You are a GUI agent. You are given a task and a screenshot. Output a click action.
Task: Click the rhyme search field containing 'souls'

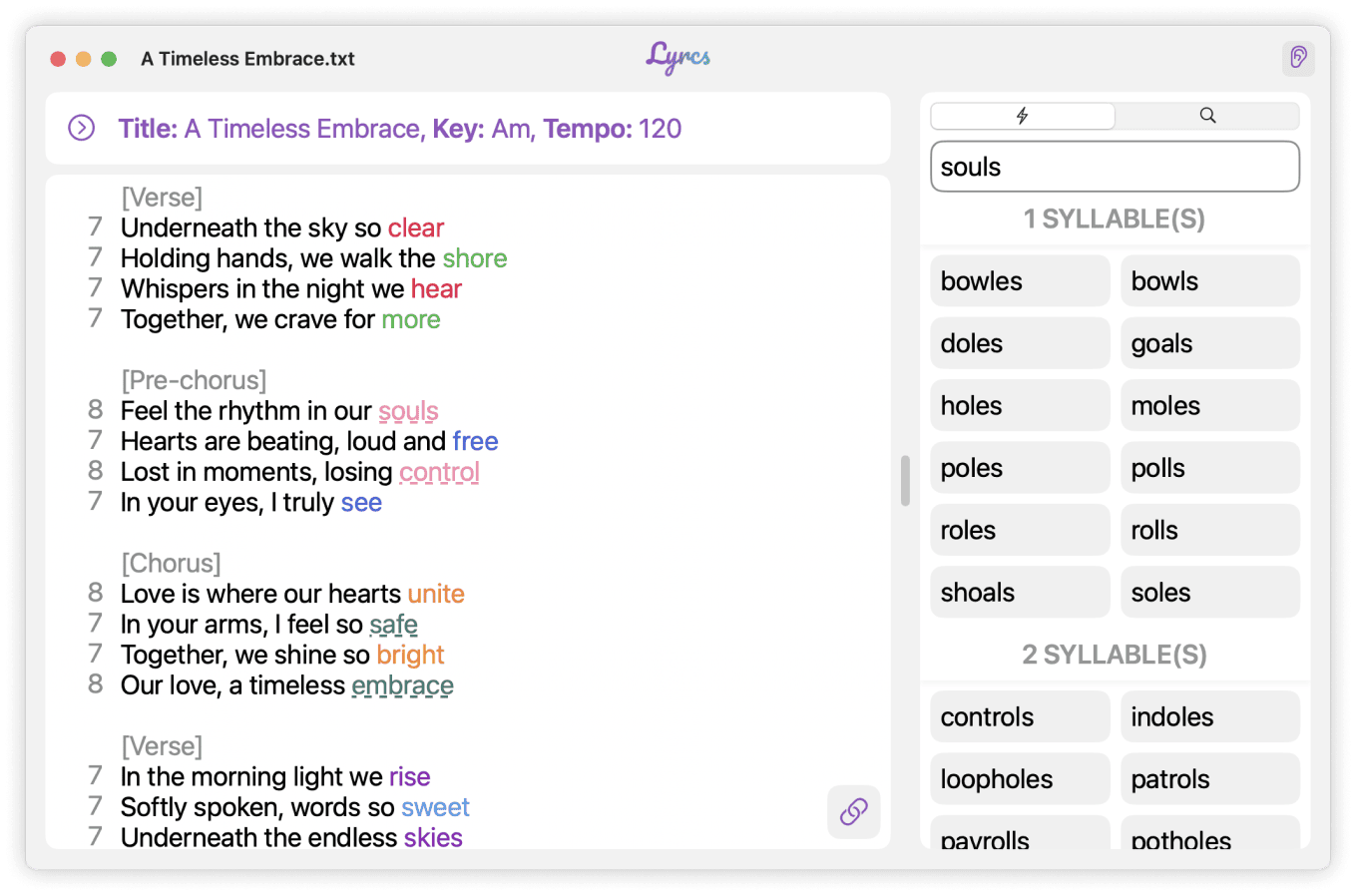(x=1115, y=167)
